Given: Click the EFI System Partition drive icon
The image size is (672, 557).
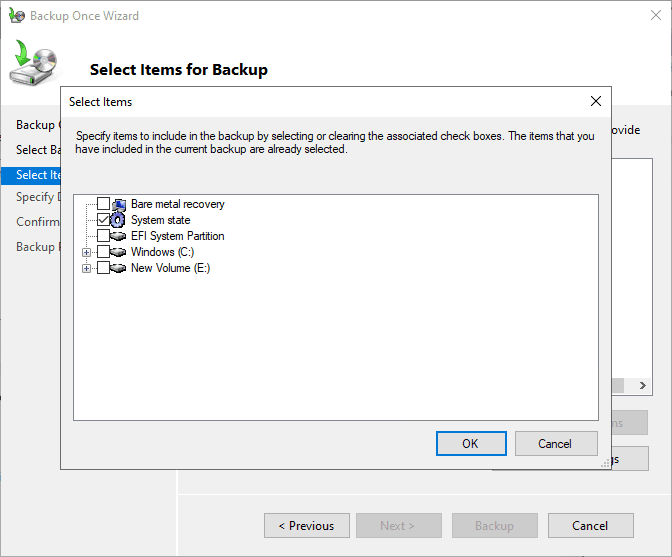Looking at the screenshot, I should point(119,236).
